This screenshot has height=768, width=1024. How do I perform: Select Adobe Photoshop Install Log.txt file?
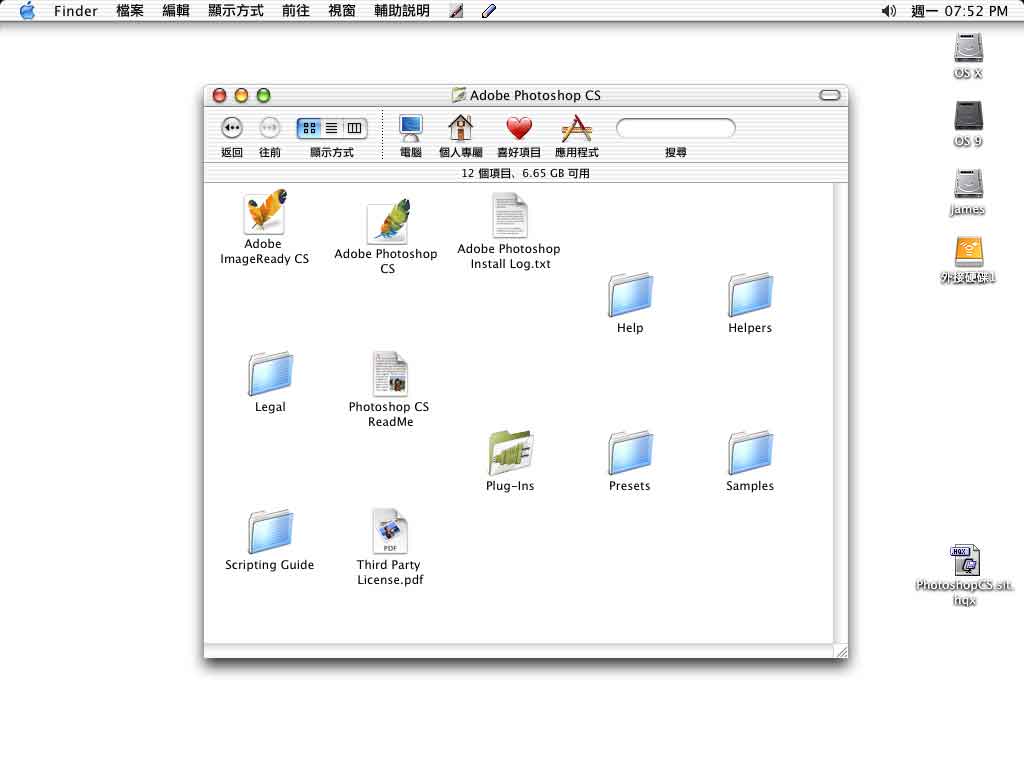509,216
